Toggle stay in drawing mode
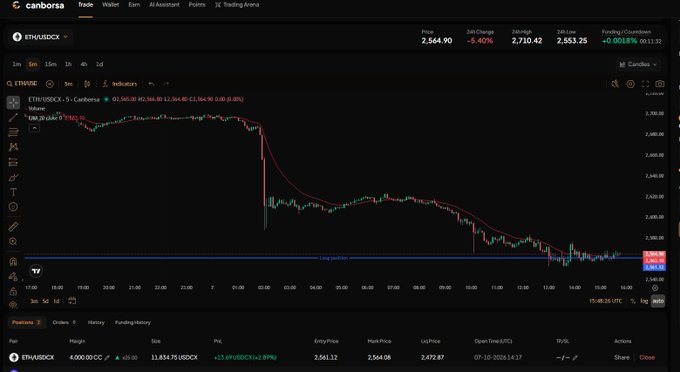680x372 pixels. tap(13, 276)
